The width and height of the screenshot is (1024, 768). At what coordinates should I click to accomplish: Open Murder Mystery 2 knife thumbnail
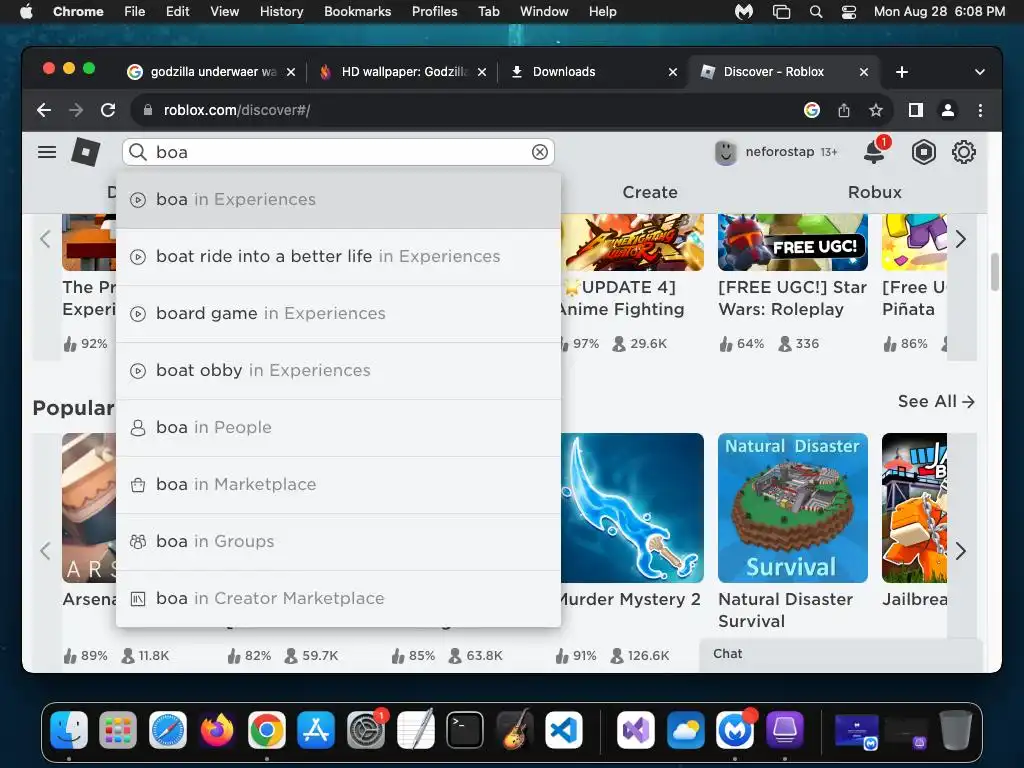[x=632, y=507]
